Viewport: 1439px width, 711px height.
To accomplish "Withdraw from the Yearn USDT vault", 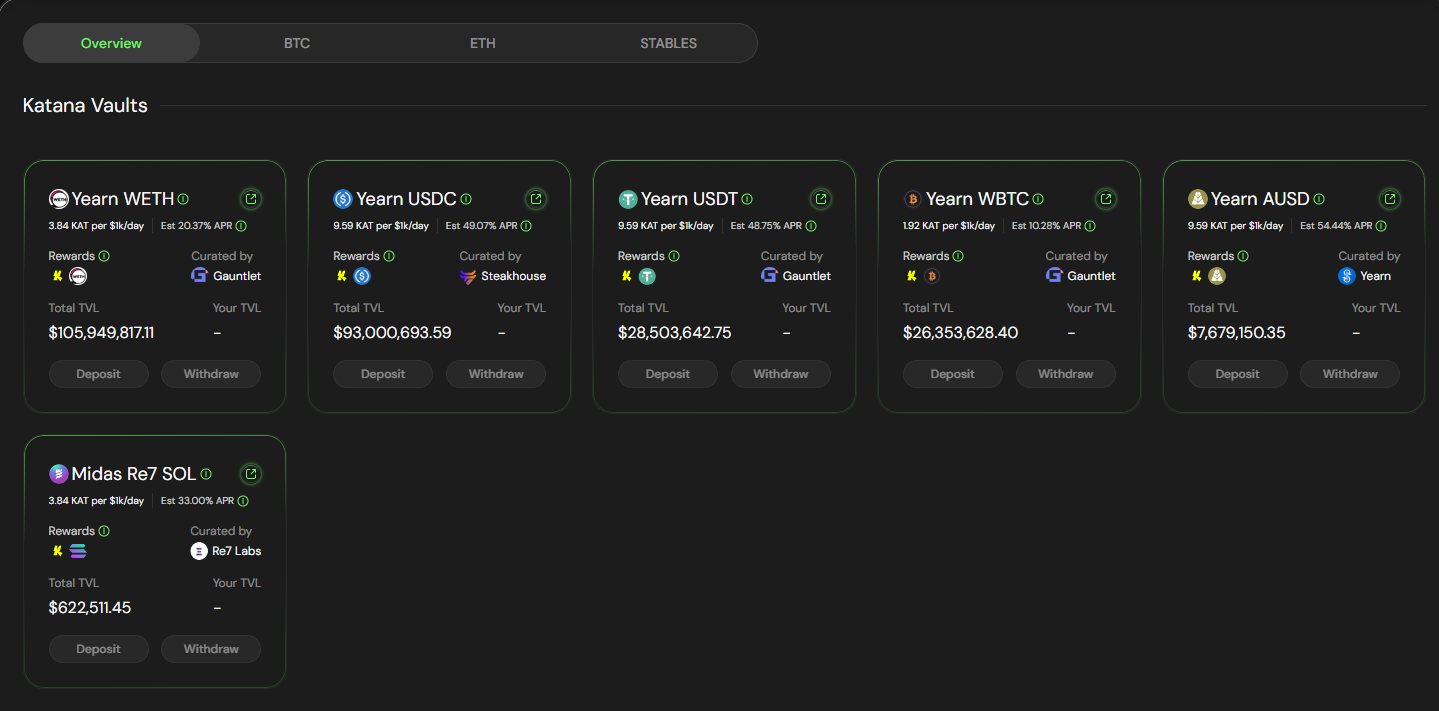I will pos(781,374).
